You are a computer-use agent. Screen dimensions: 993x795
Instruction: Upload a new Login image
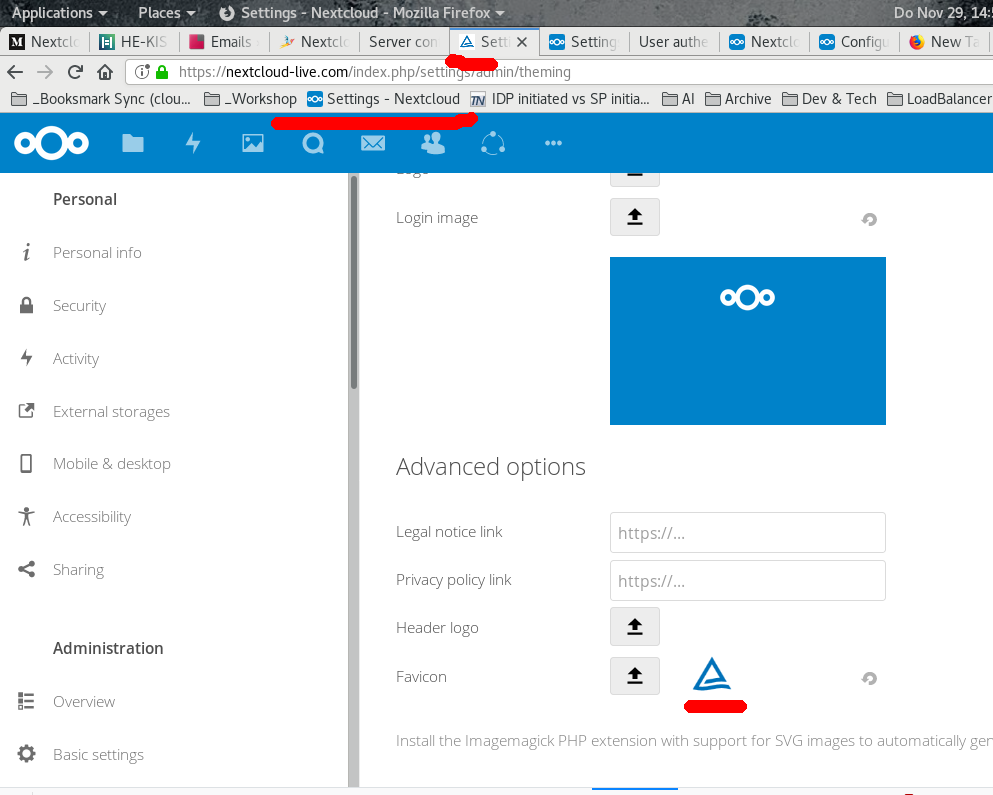(635, 217)
